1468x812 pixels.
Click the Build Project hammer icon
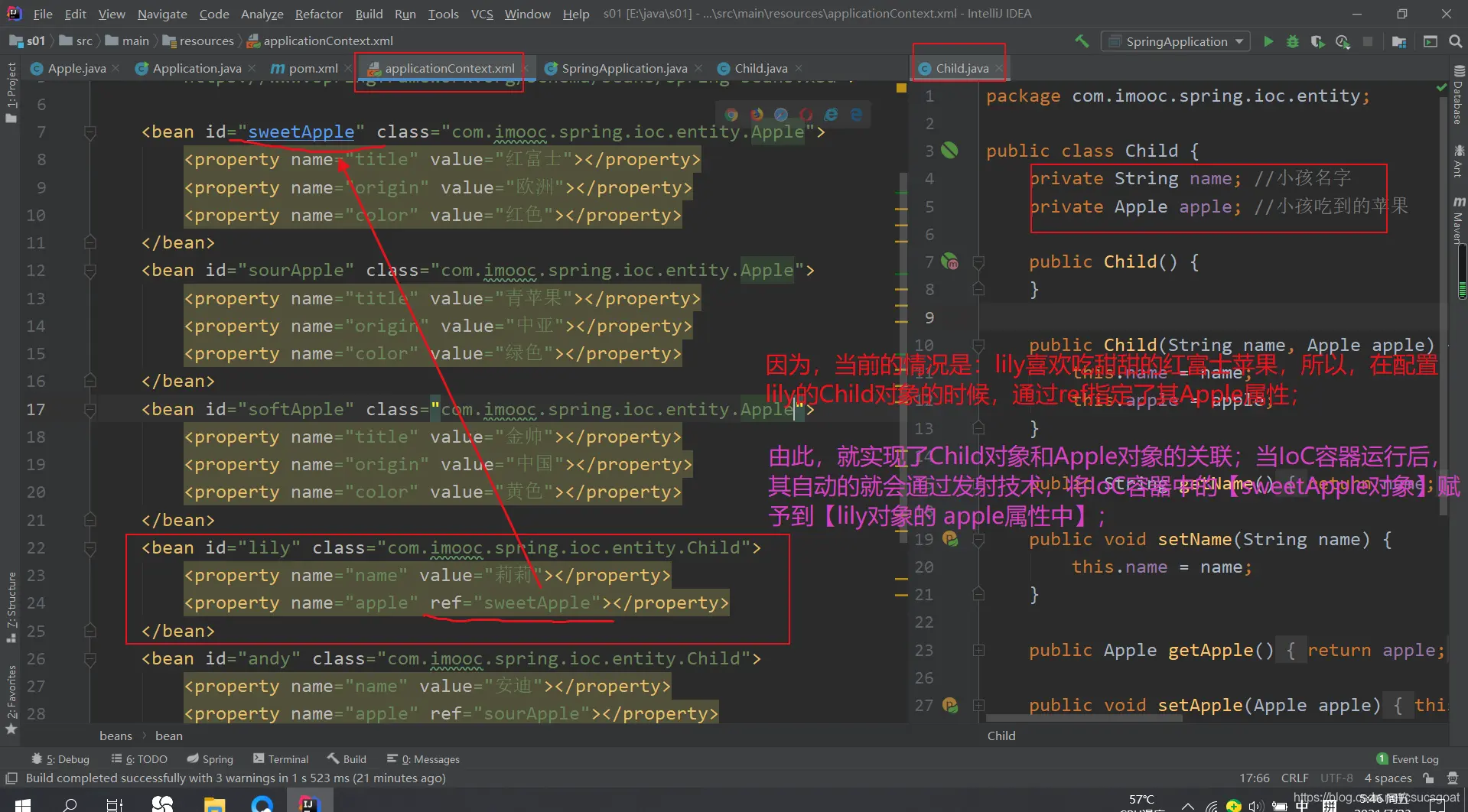click(1082, 41)
